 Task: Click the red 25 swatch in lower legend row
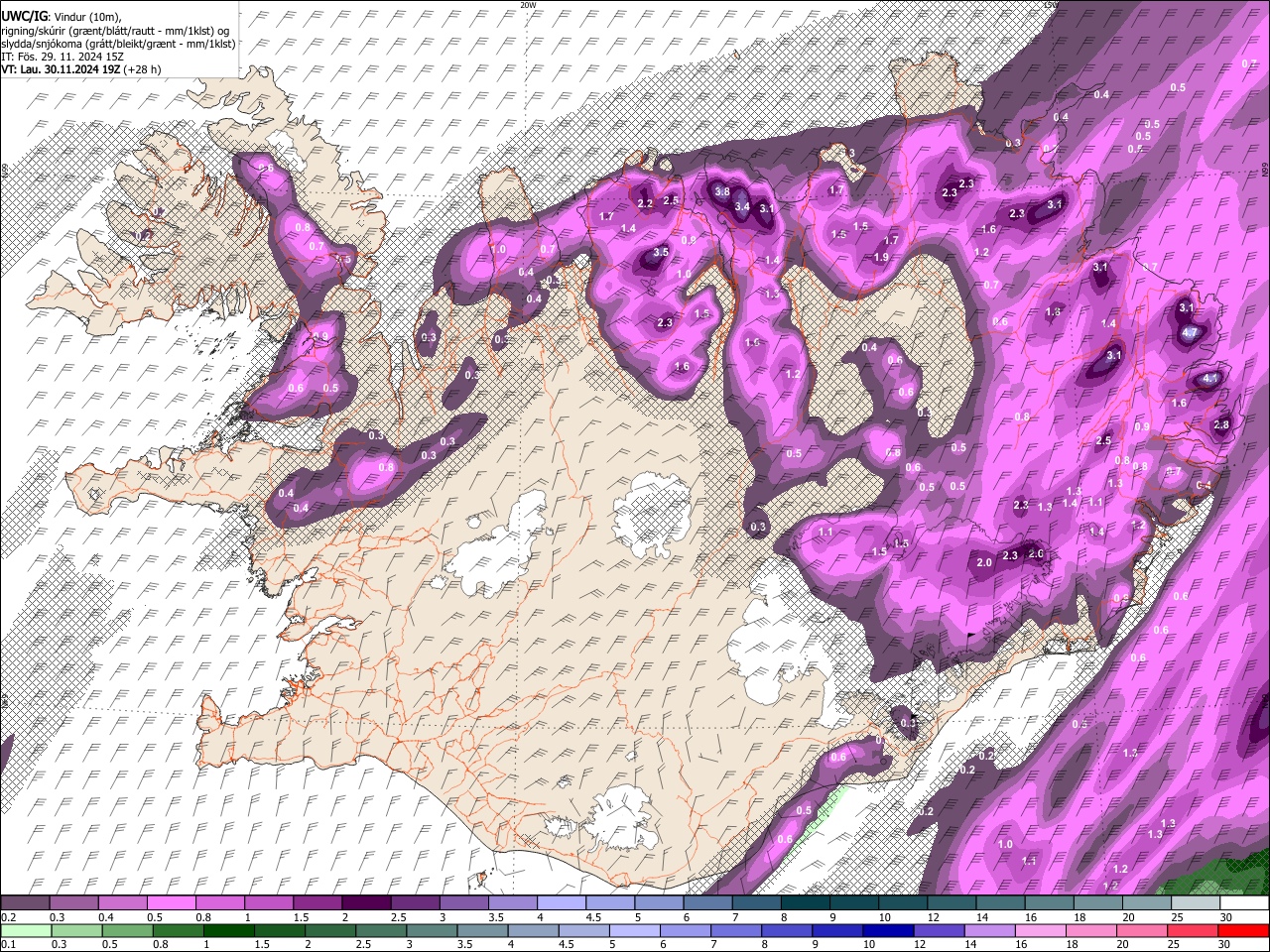point(1191,930)
